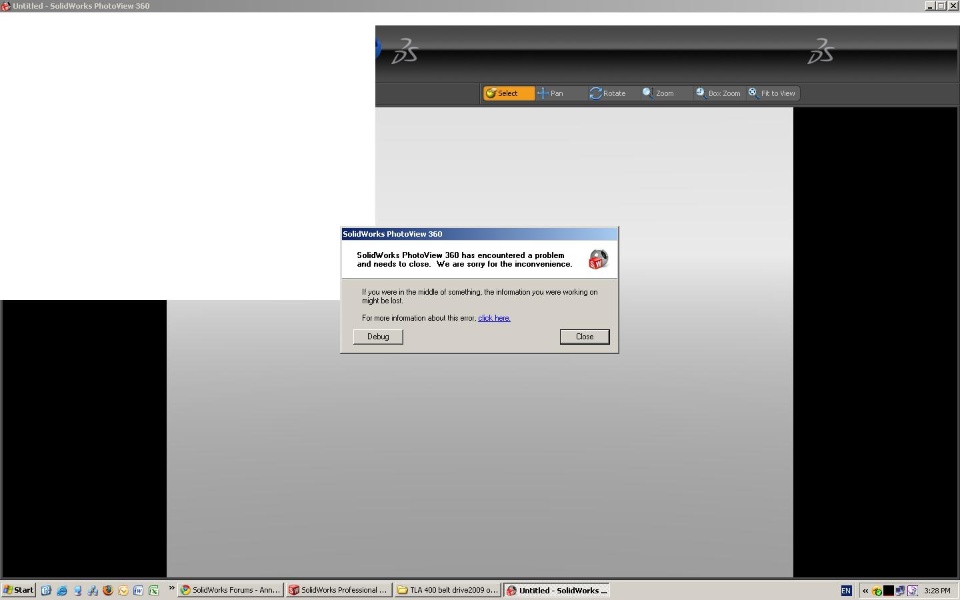960x600 pixels.
Task: Open Microsoft Word from the quick launch bar
Action: click(138, 591)
